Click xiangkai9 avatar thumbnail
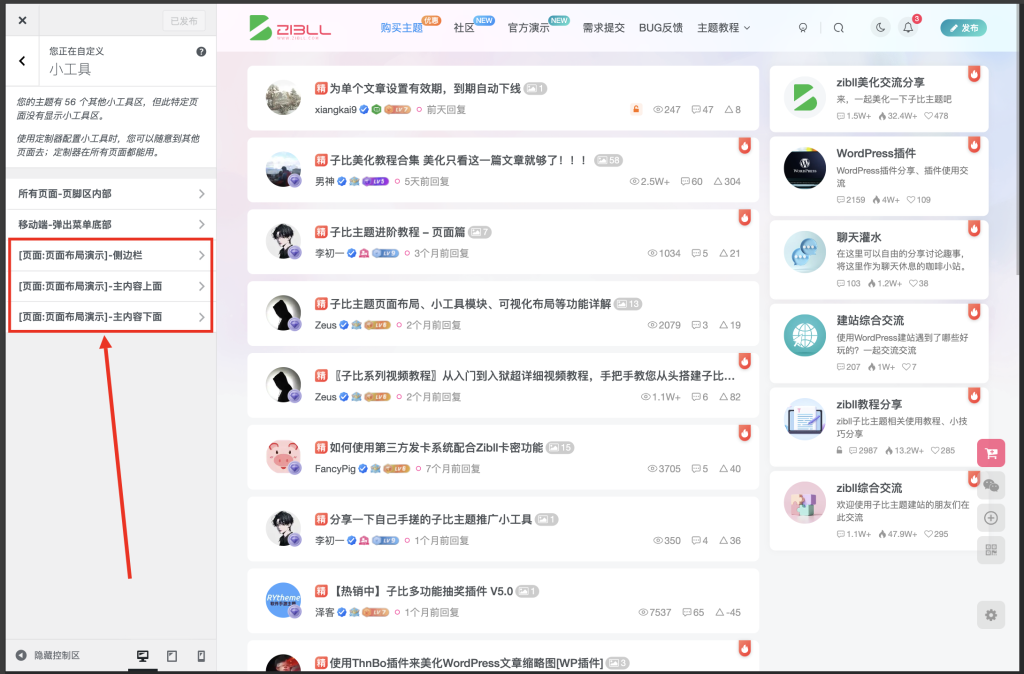The image size is (1024, 674). (283, 97)
